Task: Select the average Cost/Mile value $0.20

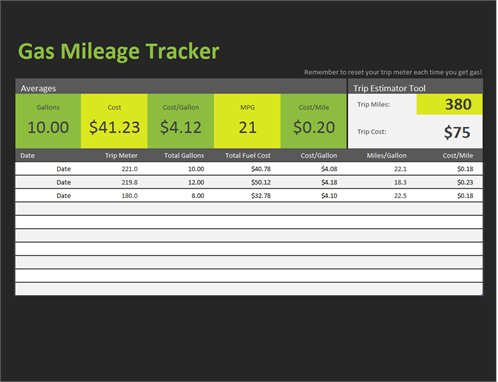Action: coord(314,127)
